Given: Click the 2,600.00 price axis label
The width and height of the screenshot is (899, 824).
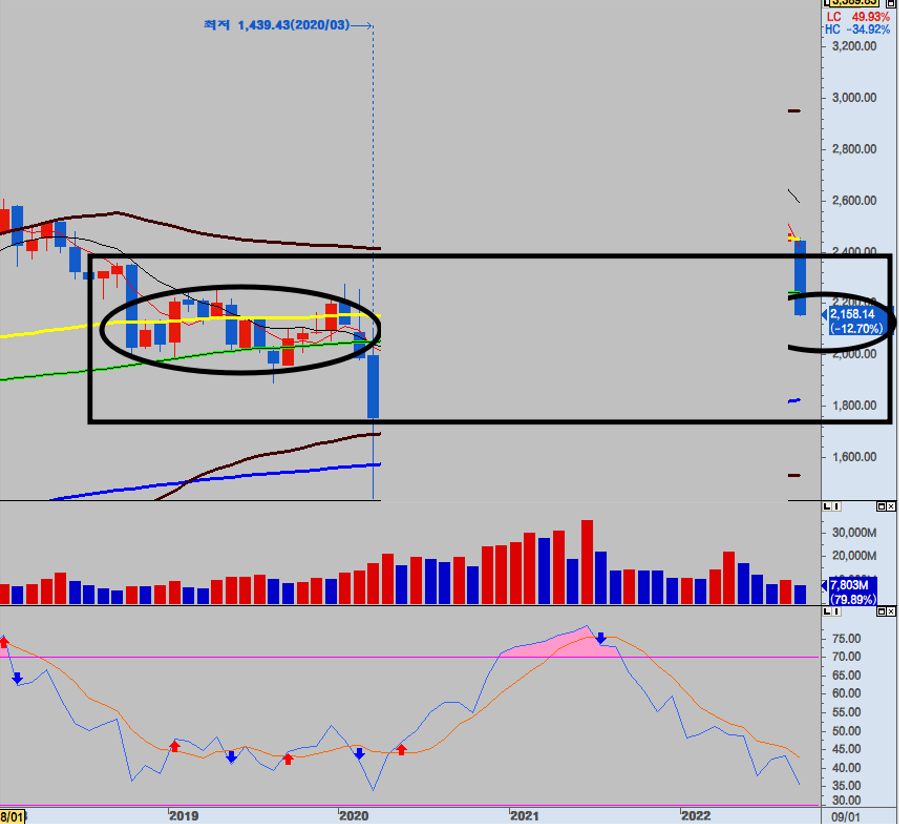Looking at the screenshot, I should [x=854, y=201].
